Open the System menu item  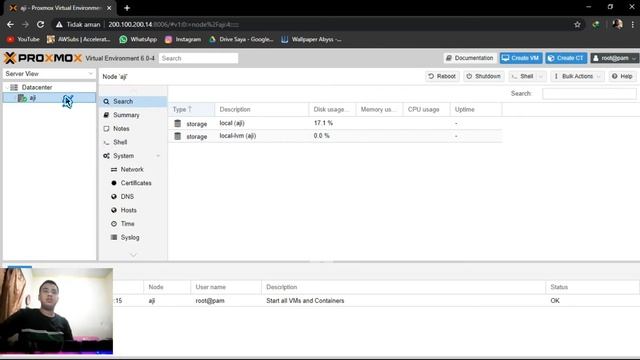[133, 156]
